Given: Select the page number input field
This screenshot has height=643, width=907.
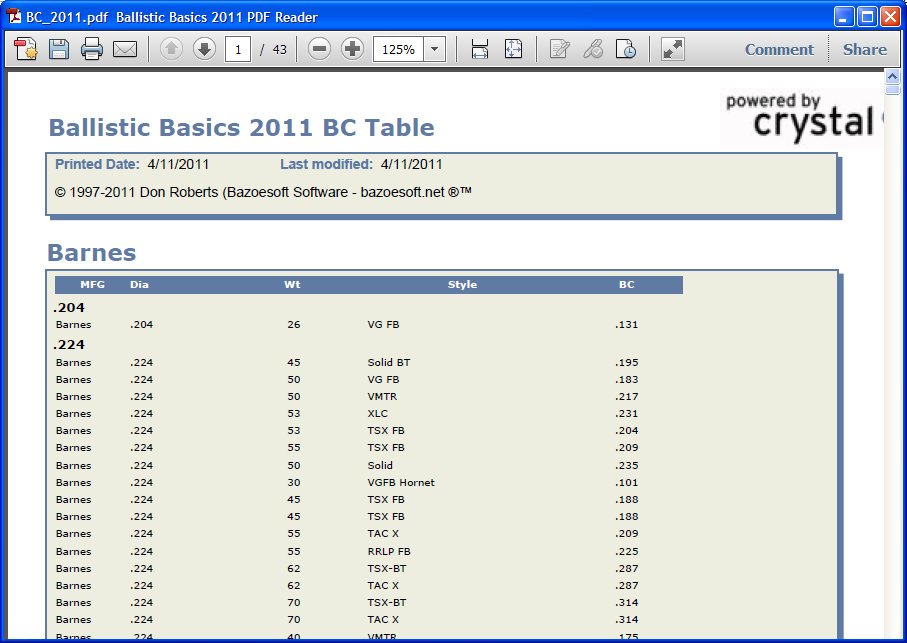Looking at the screenshot, I should pos(239,48).
